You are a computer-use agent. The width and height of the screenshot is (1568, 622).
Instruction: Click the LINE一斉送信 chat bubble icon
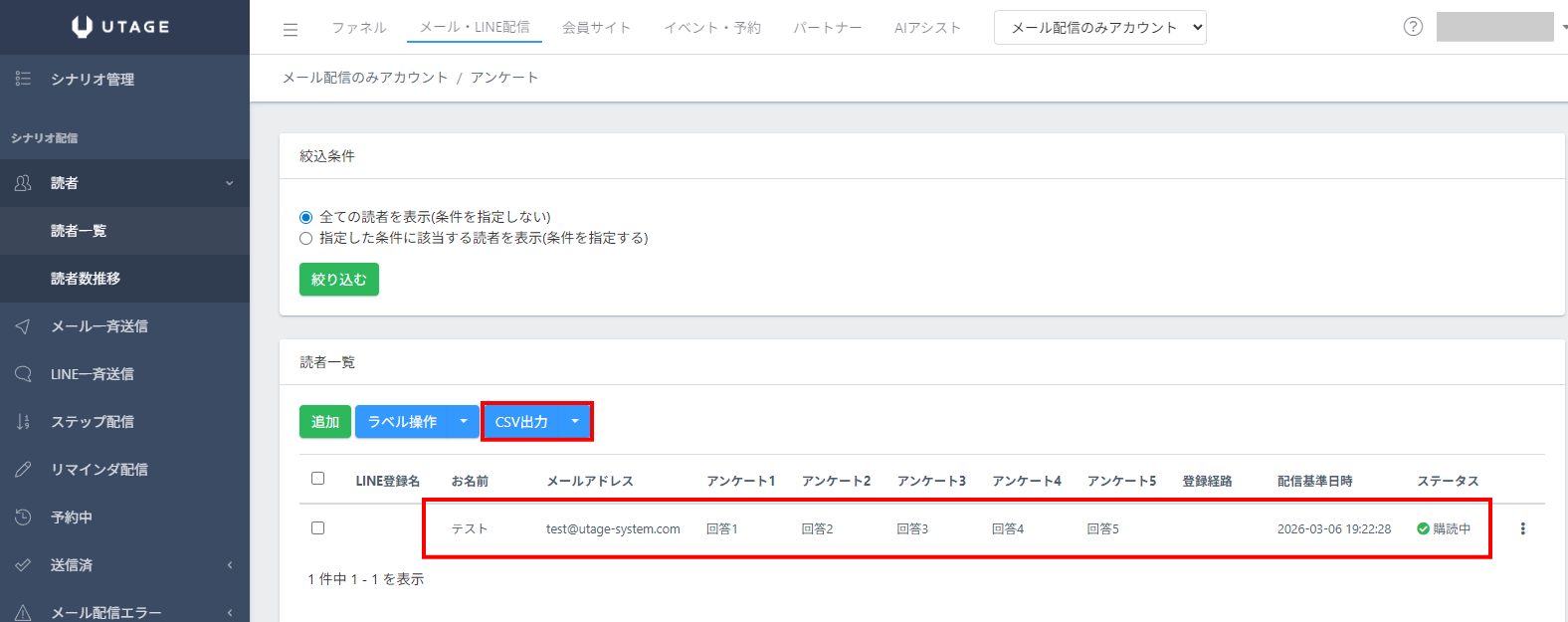[x=23, y=374]
